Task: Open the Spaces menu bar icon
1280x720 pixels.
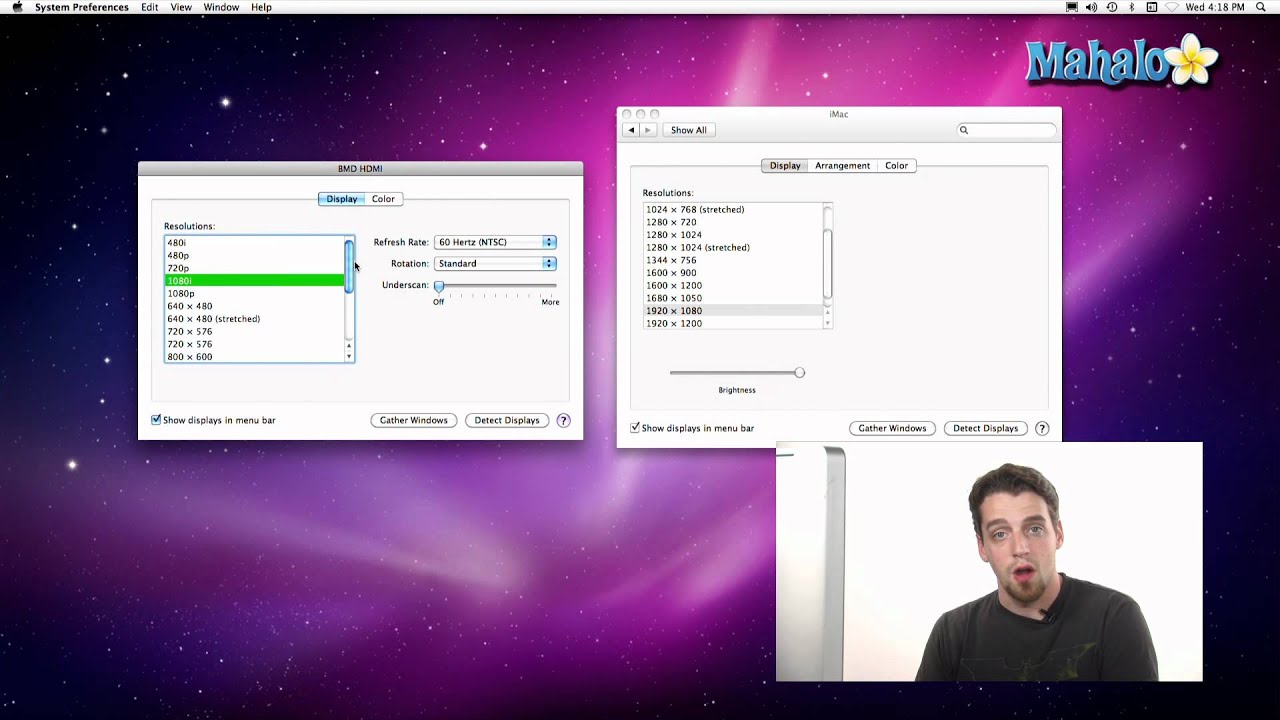Action: (1151, 7)
